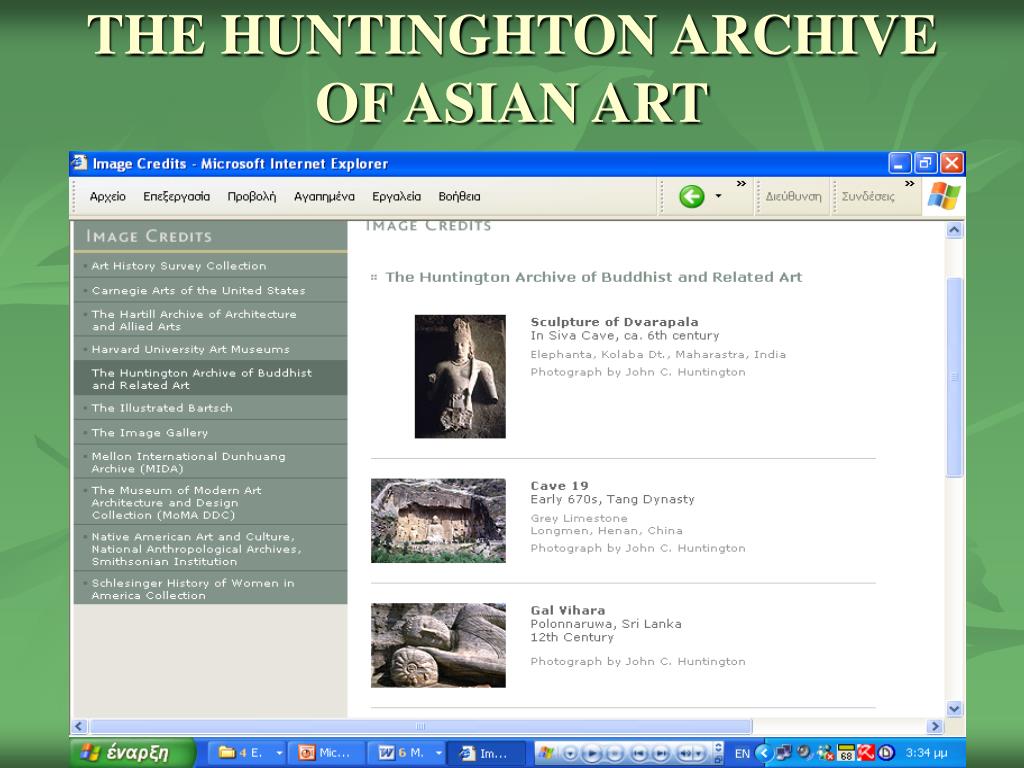Open the Αγαπημένα menu
The image size is (1024, 768).
coord(324,197)
